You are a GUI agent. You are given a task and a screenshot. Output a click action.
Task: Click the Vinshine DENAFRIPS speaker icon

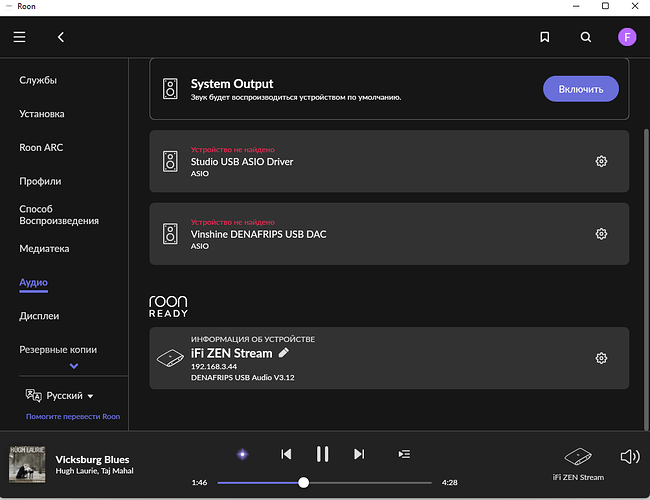[x=170, y=234]
